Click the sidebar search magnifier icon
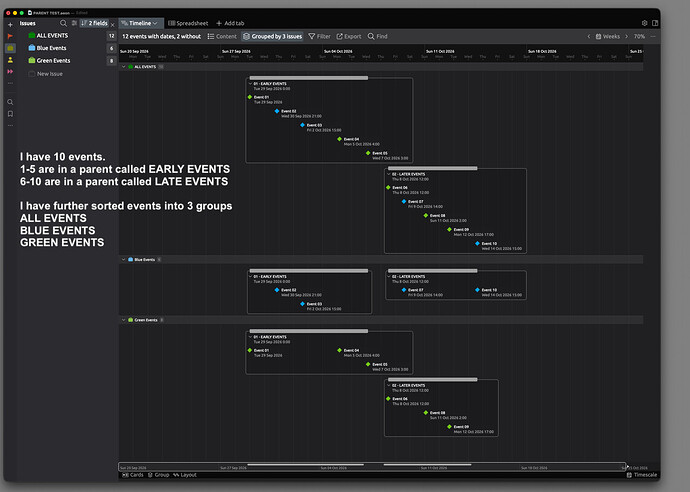The image size is (690, 492). (10, 102)
